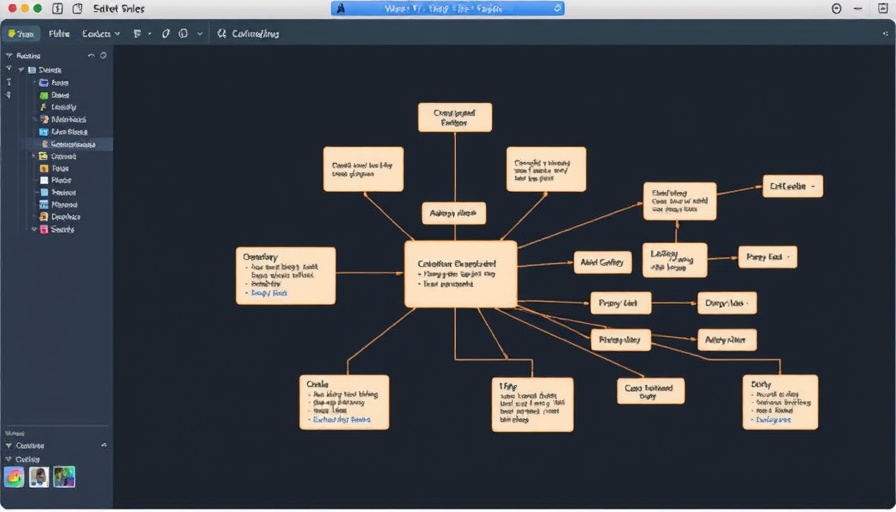Collapse the root tree node with its arrow
Image resolution: width=896 pixels, height=512 pixels.
21,70
